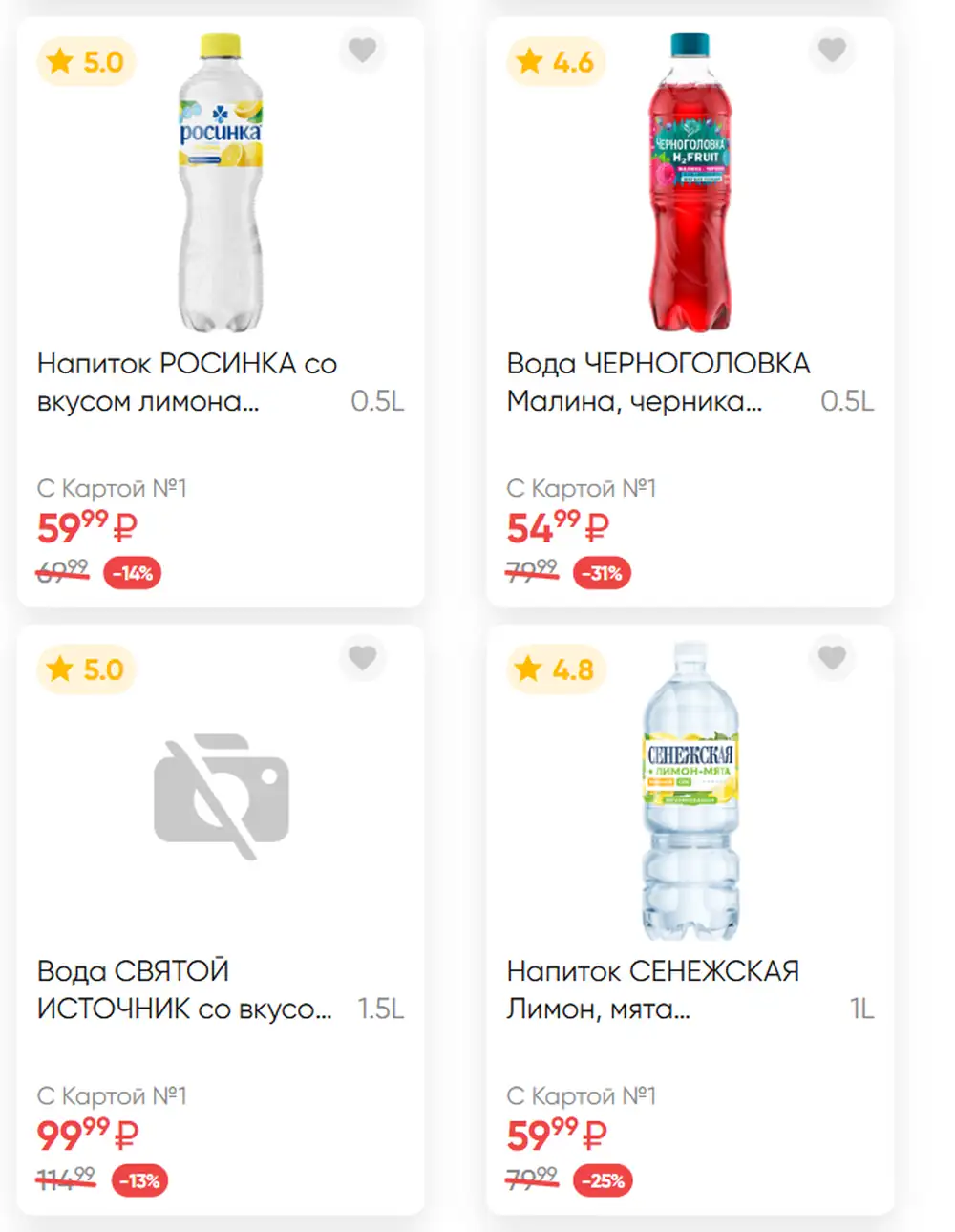Image resolution: width=955 pixels, height=1232 pixels.
Task: Click the -25% discount badge
Action: pyautogui.click(x=603, y=1180)
